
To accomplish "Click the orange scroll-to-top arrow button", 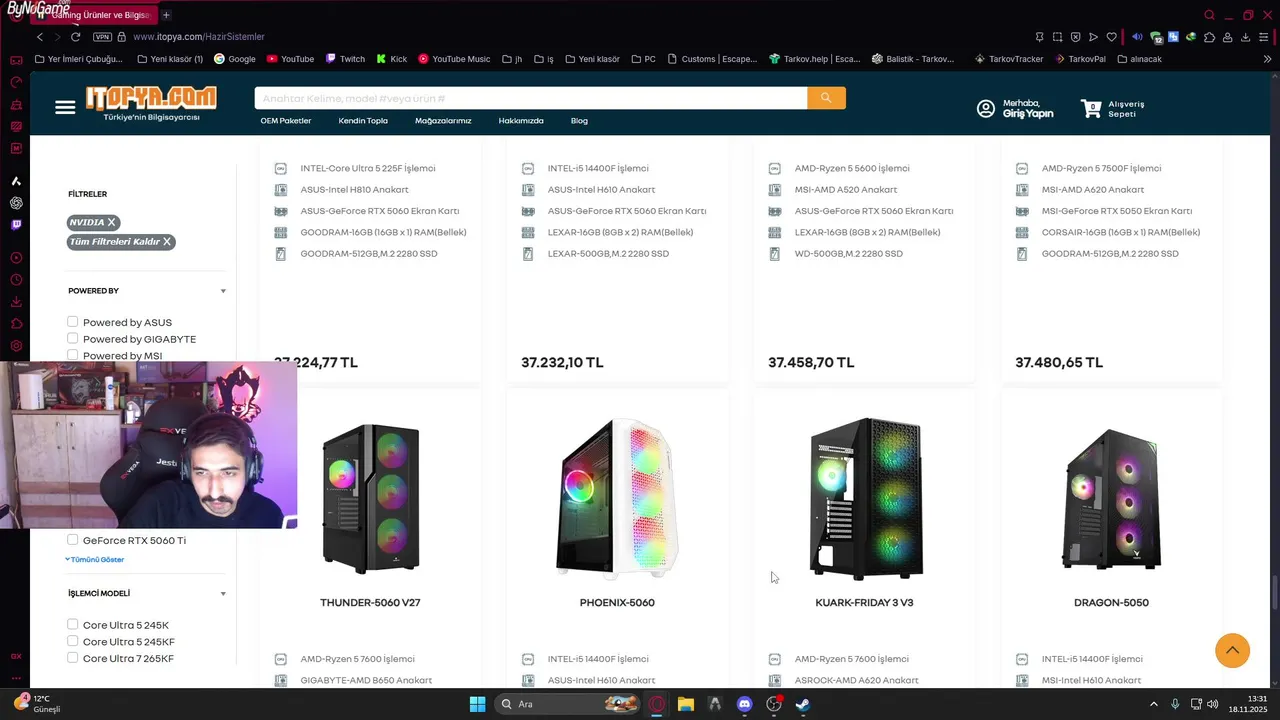I will tap(1232, 650).
